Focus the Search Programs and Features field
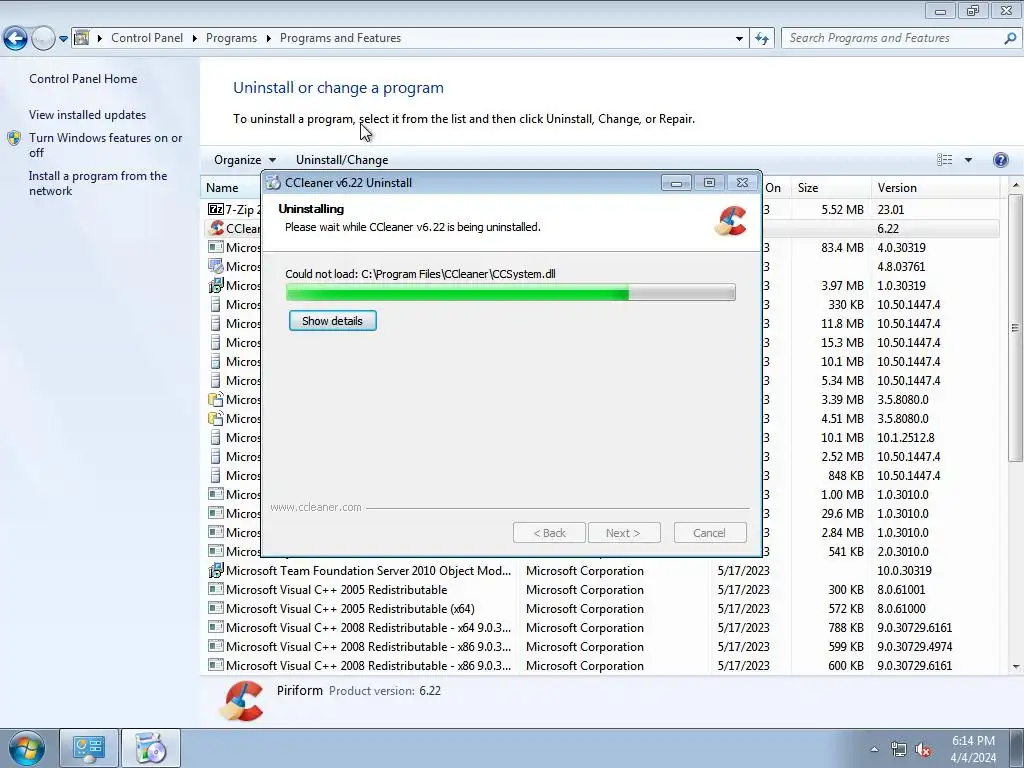Image resolution: width=1024 pixels, height=768 pixels. point(893,38)
